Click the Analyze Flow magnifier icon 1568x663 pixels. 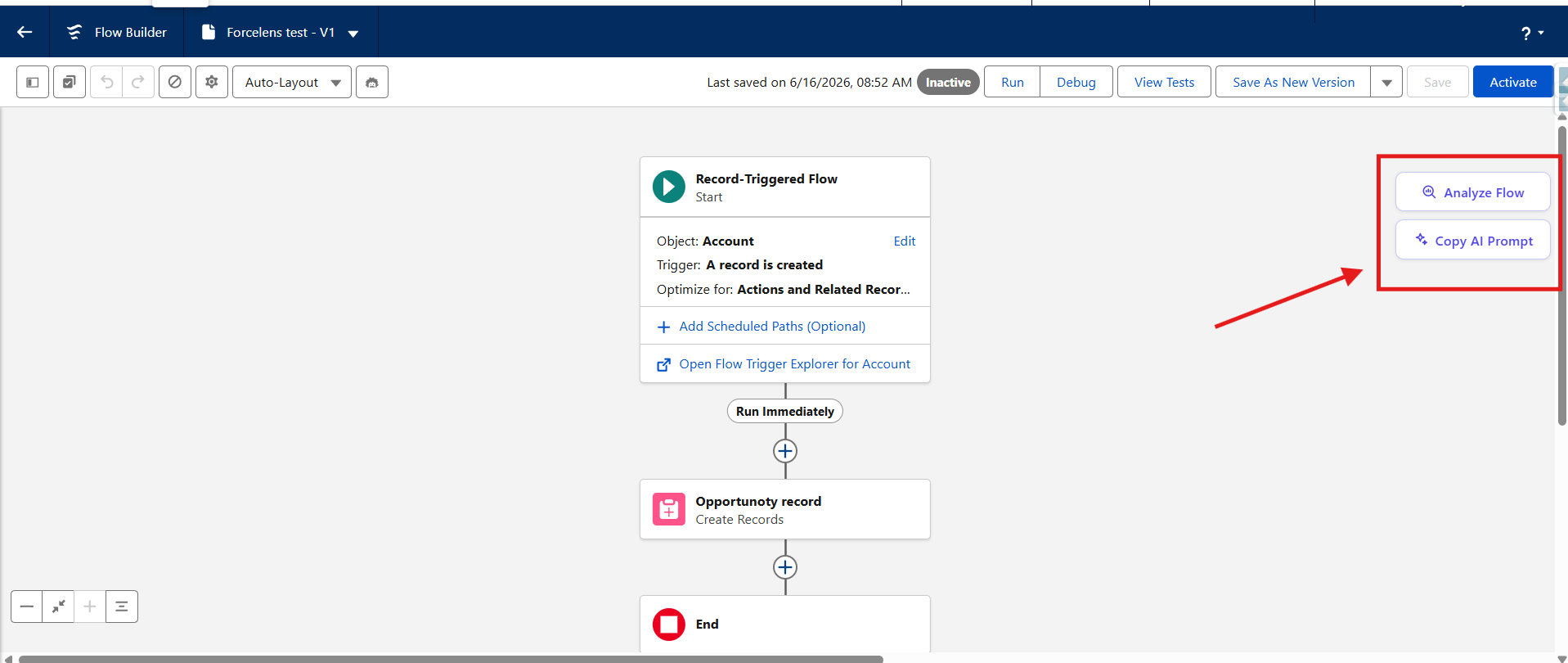click(1429, 192)
